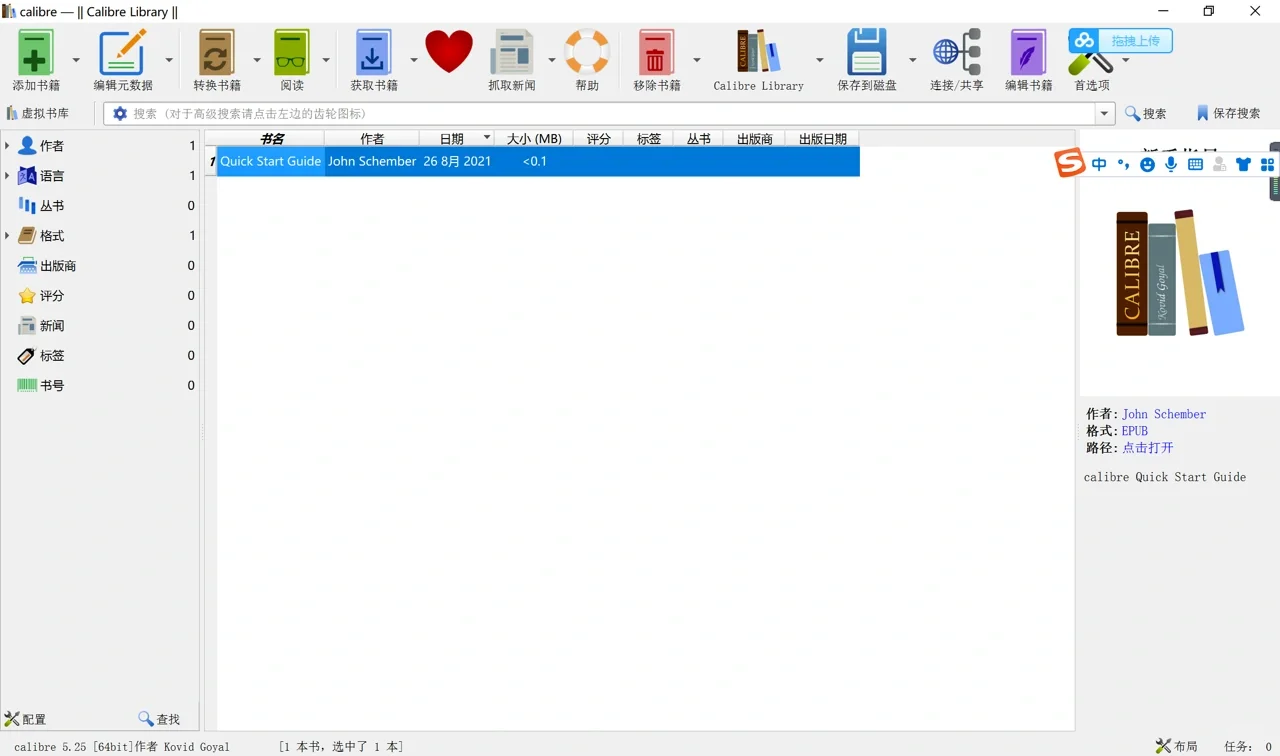Image resolution: width=1280 pixels, height=756 pixels.
Task: Click the red heart donate icon
Action: pyautogui.click(x=449, y=51)
